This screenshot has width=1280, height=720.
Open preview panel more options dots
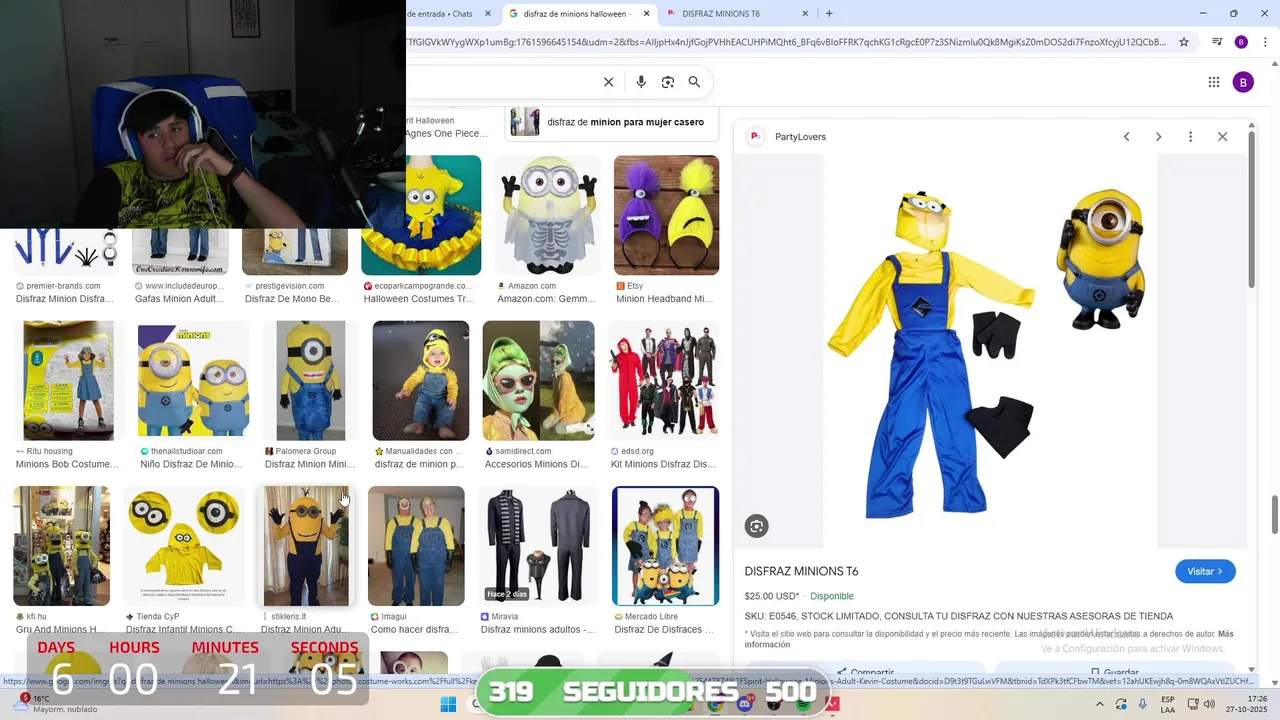pos(1190,137)
